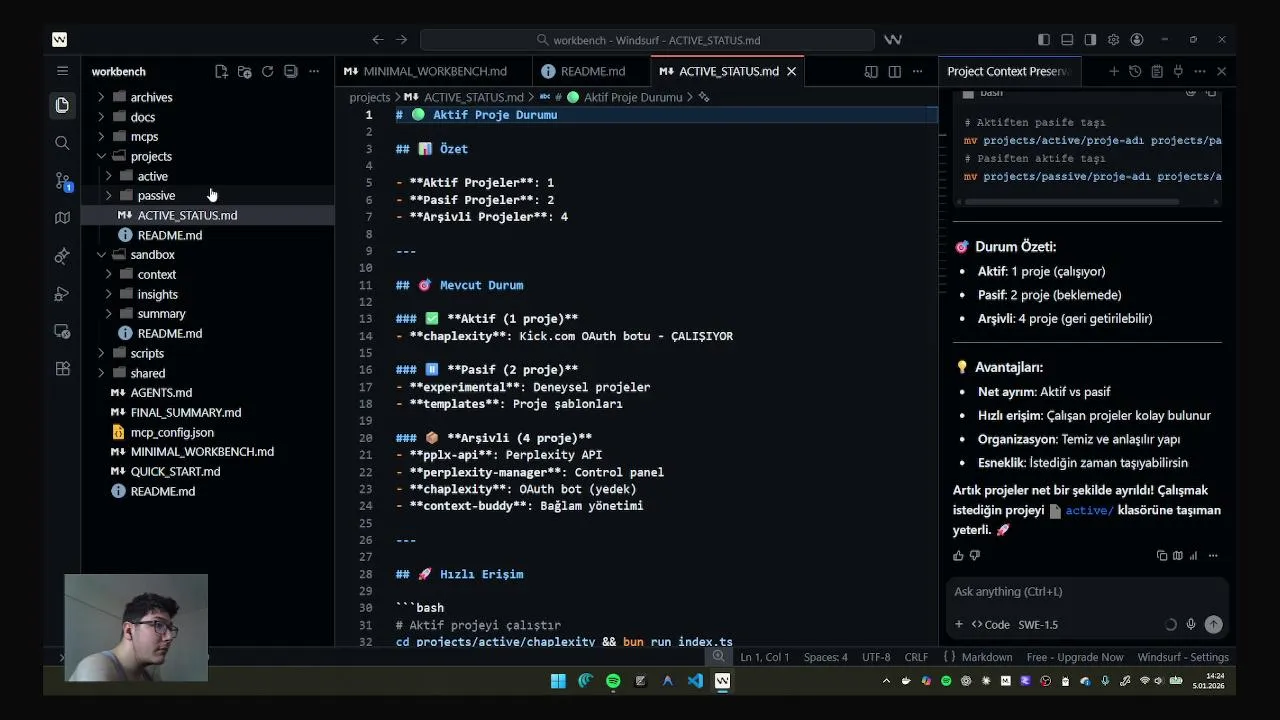The image size is (1280, 720).
Task: Open the SWE-1.5 model selector
Action: click(x=1038, y=624)
